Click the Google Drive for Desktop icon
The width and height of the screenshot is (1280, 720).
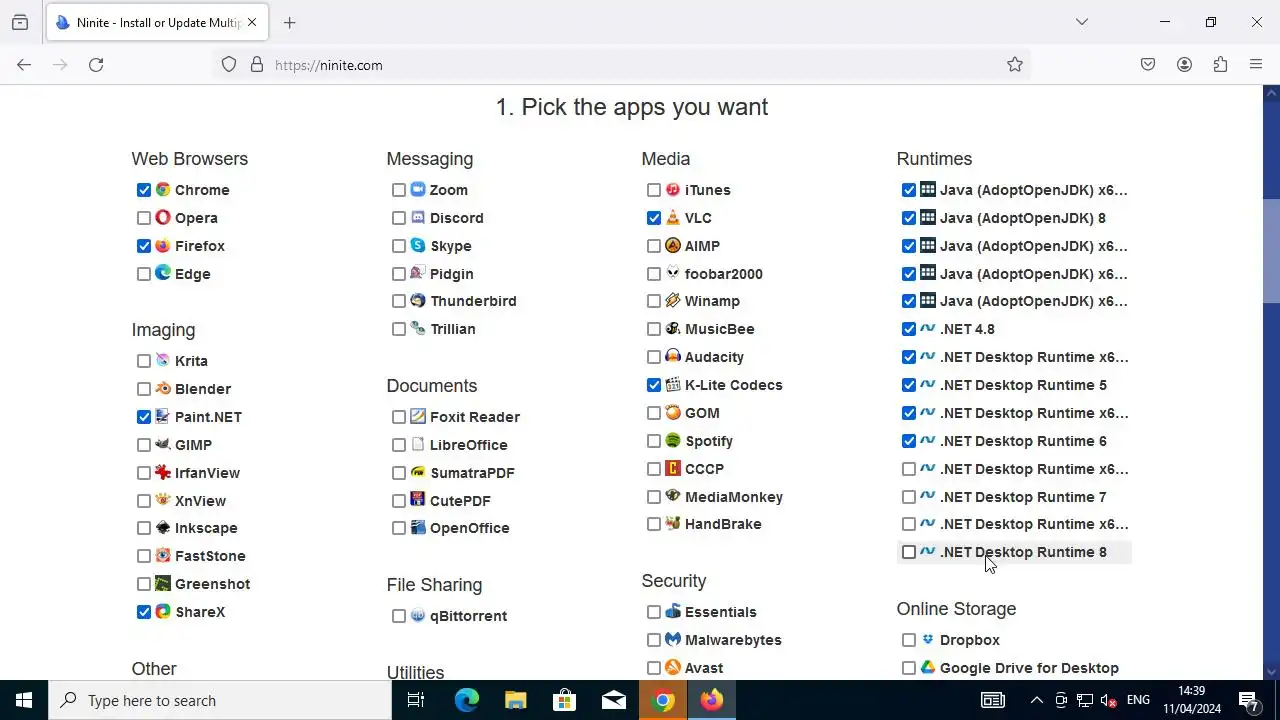928,667
